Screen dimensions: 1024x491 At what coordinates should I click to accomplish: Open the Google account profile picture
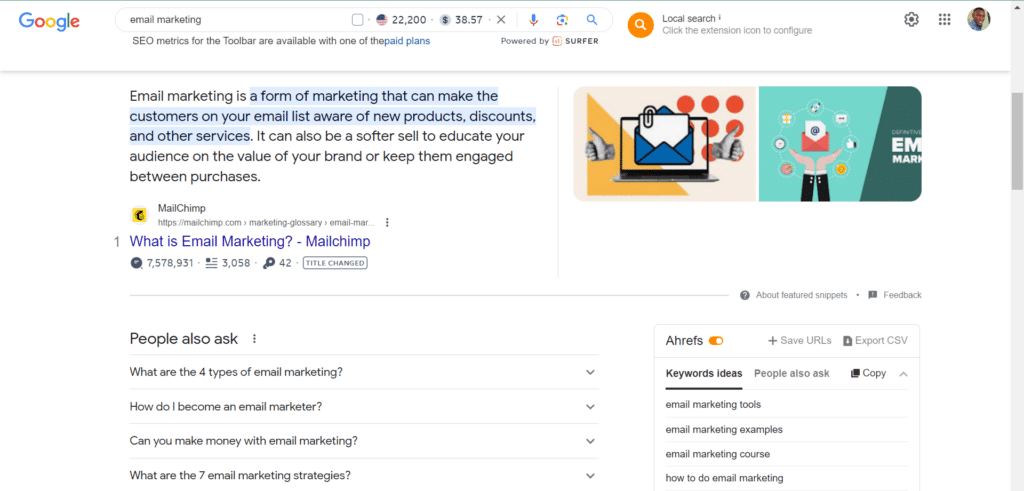point(978,20)
